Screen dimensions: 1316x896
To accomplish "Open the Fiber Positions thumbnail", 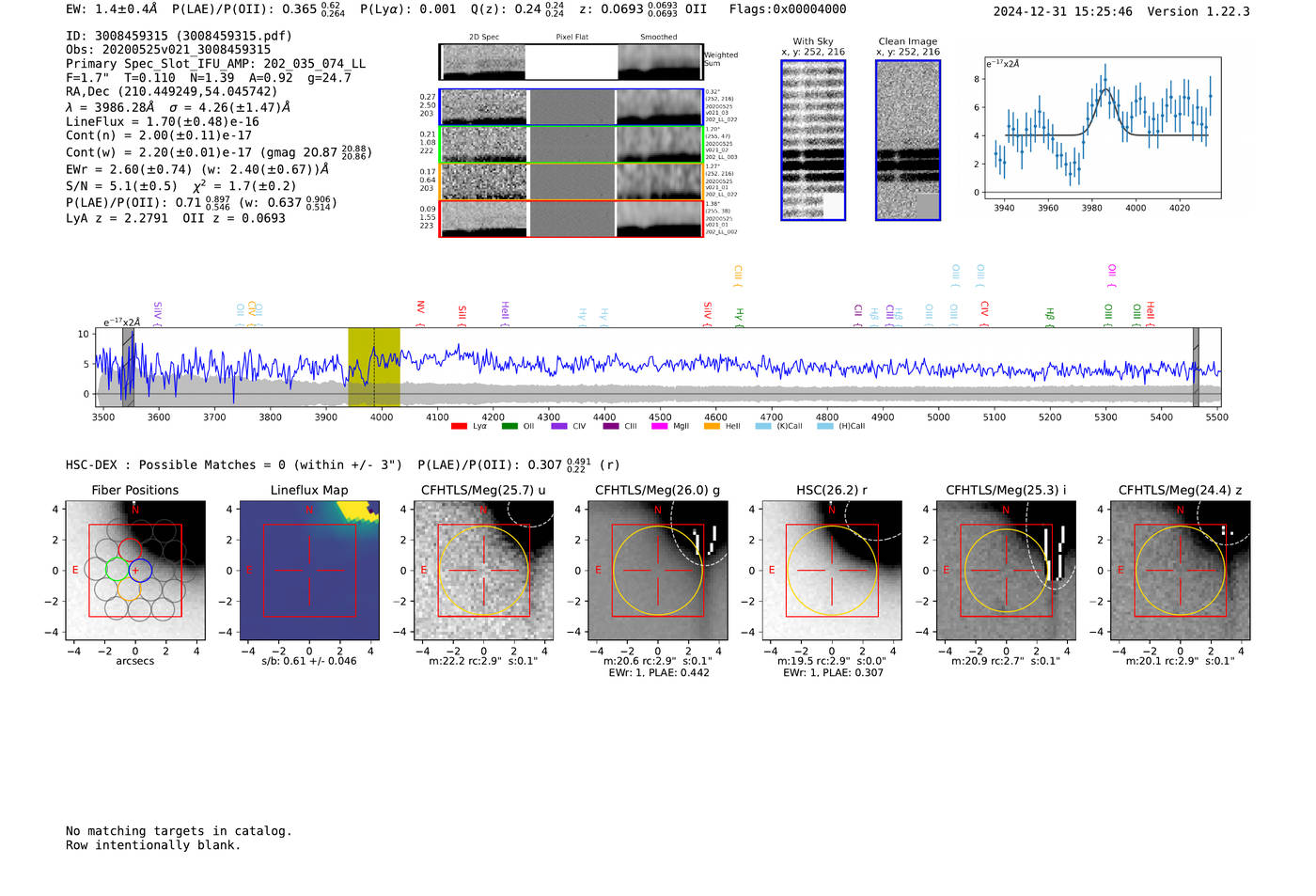I will (x=135, y=571).
